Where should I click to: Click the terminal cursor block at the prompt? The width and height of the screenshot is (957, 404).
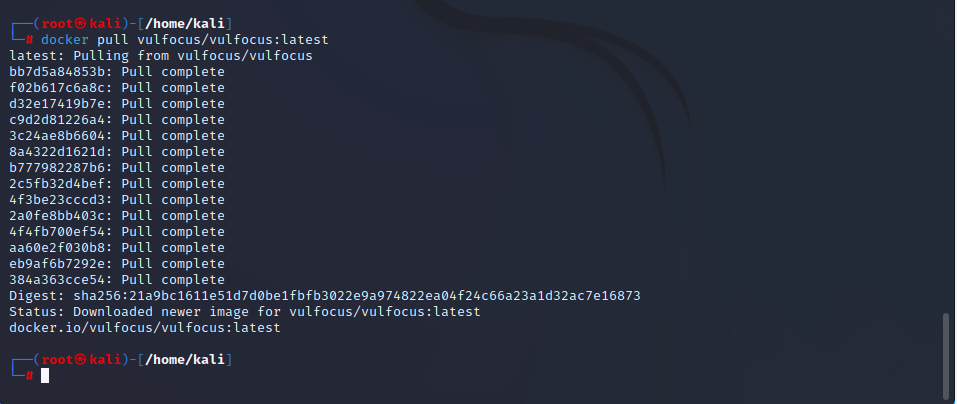click(x=45, y=376)
